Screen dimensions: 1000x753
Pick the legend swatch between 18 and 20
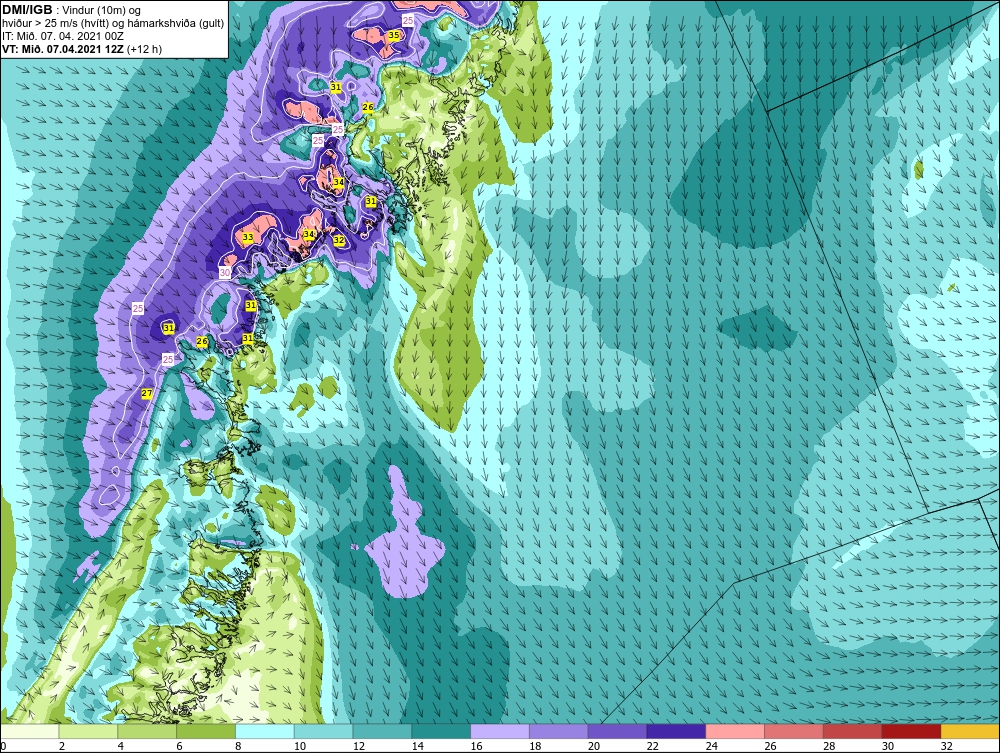(x=559, y=731)
